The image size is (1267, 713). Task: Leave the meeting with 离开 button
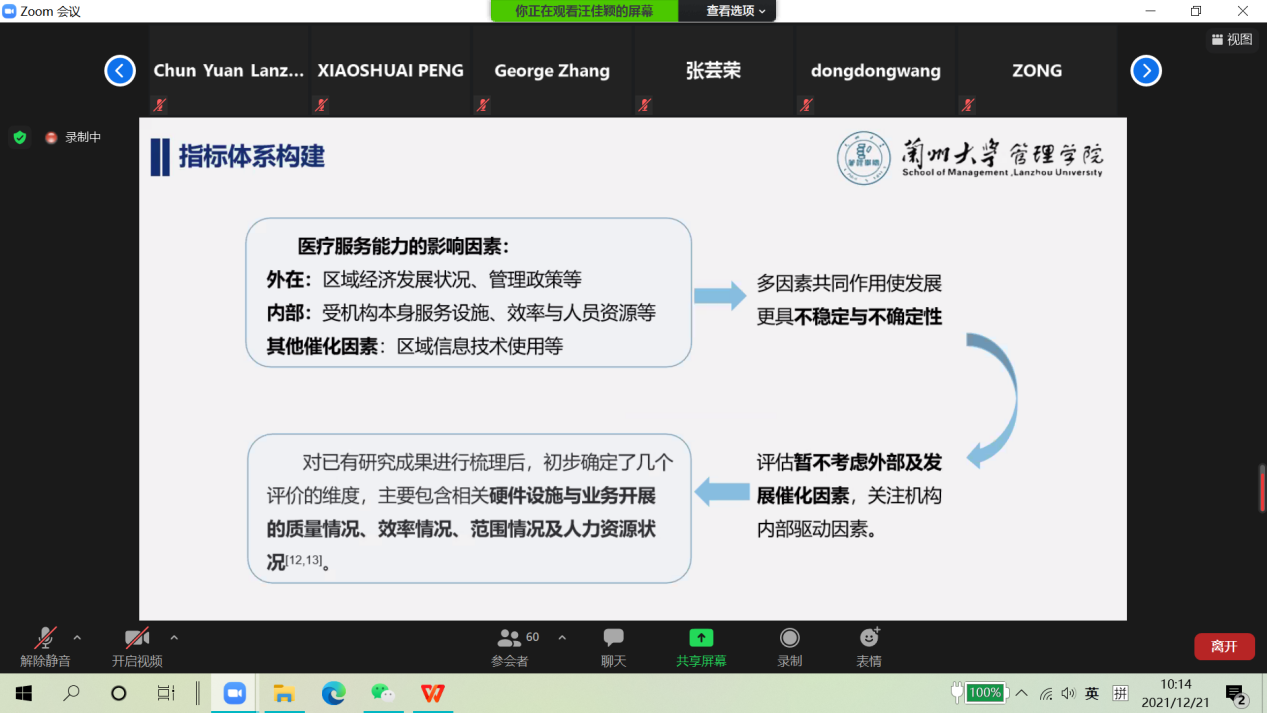coord(1224,646)
